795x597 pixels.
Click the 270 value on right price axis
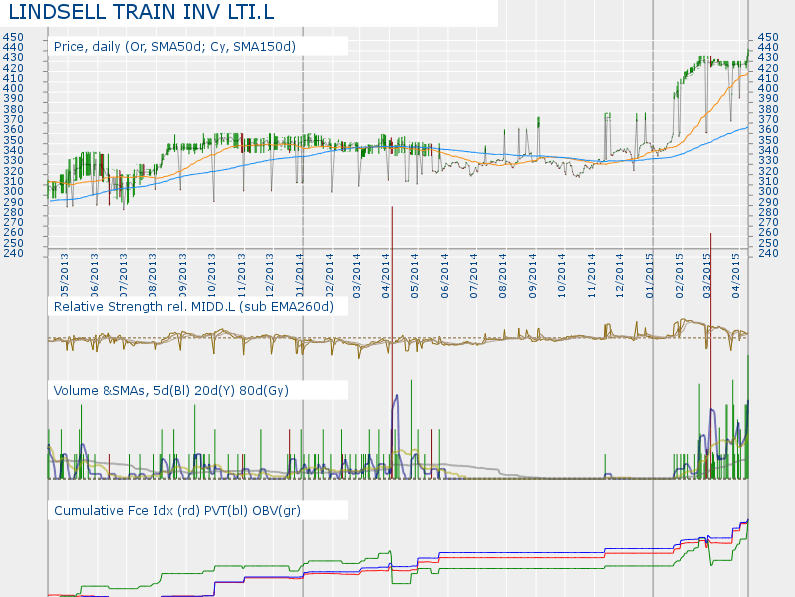click(x=768, y=222)
